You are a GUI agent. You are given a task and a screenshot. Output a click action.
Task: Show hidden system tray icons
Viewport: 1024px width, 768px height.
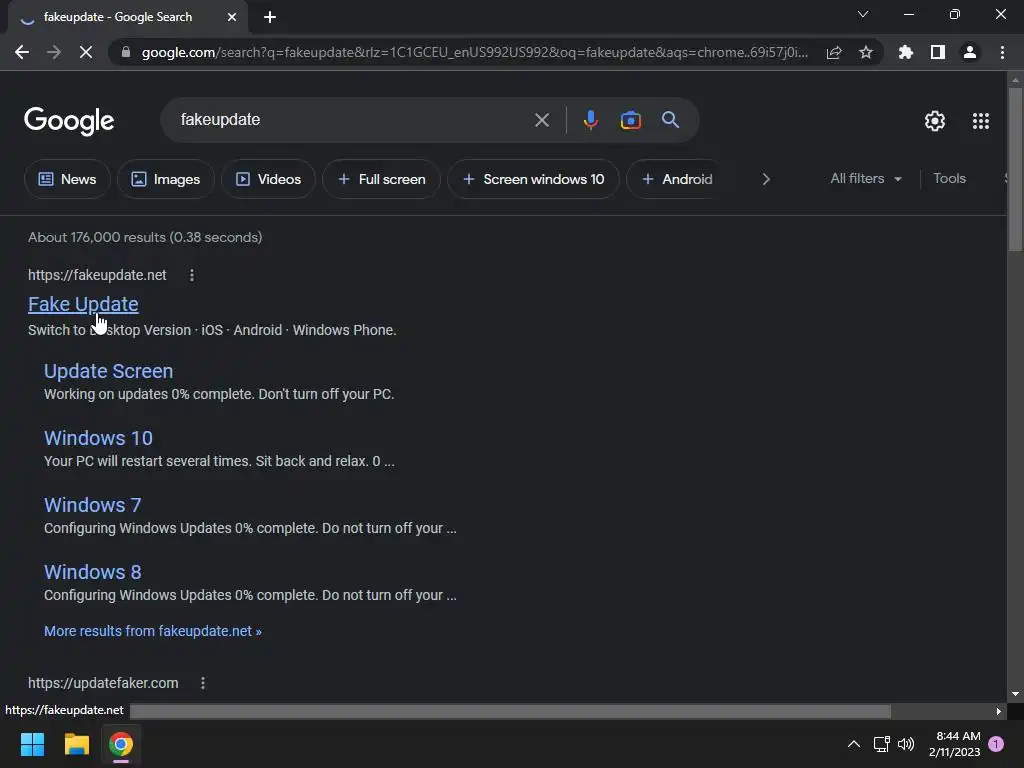[854, 744]
